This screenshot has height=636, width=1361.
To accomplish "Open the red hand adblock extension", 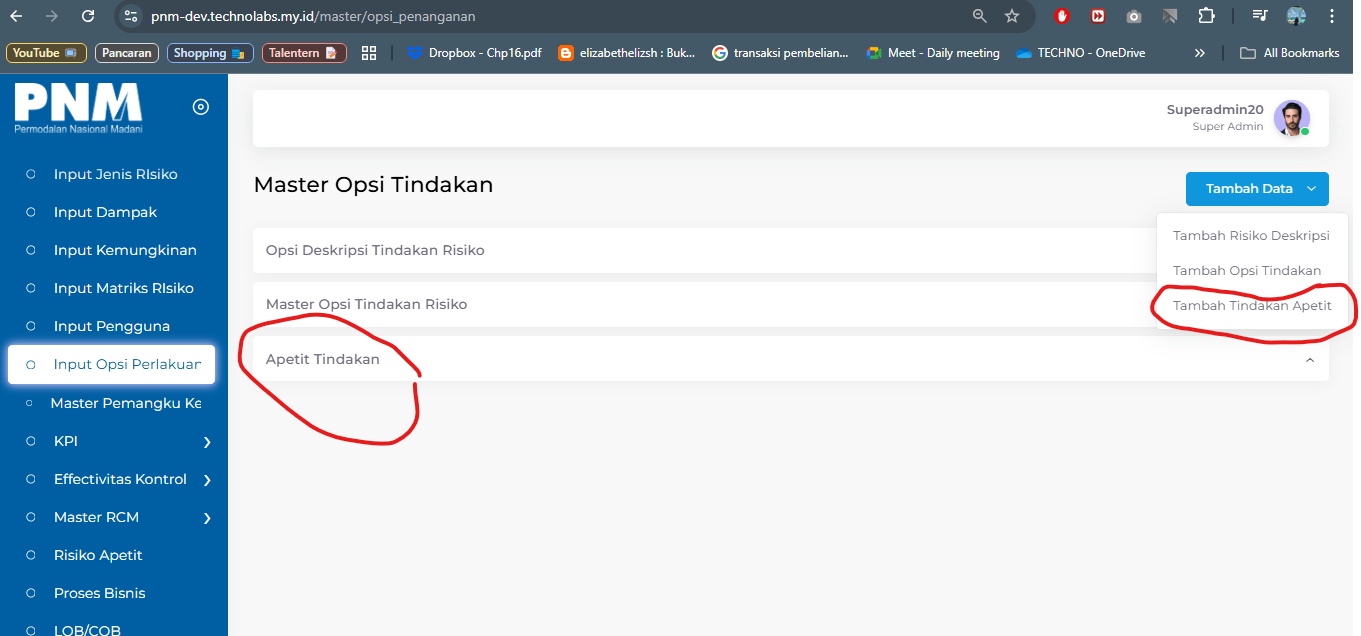I will pyautogui.click(x=1062, y=16).
